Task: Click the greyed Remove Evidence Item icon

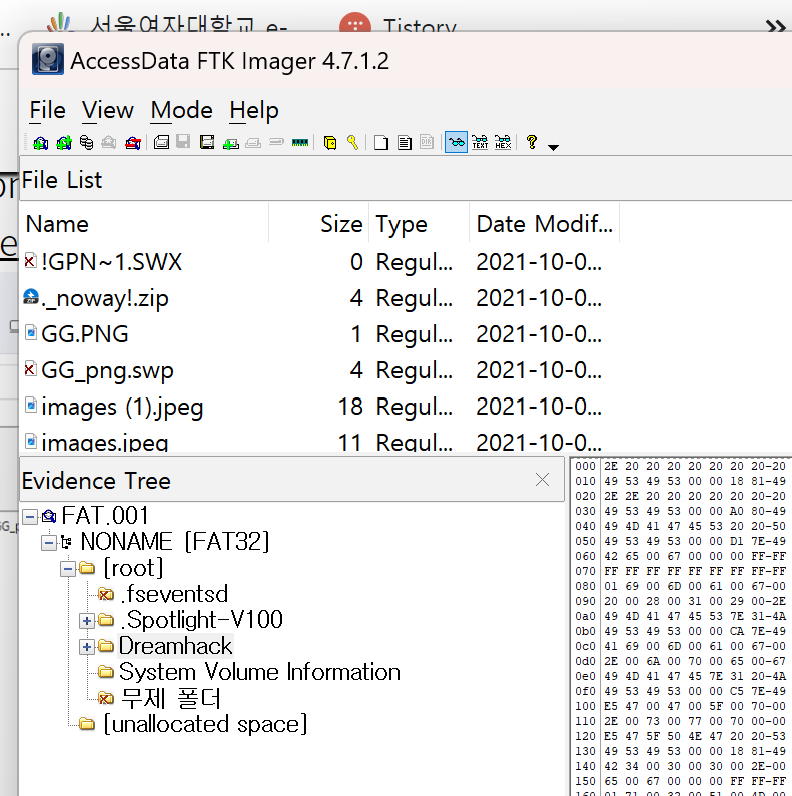Action: click(109, 143)
